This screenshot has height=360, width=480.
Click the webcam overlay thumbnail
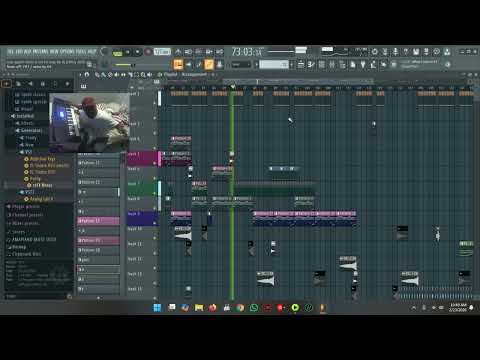[x=89, y=122]
